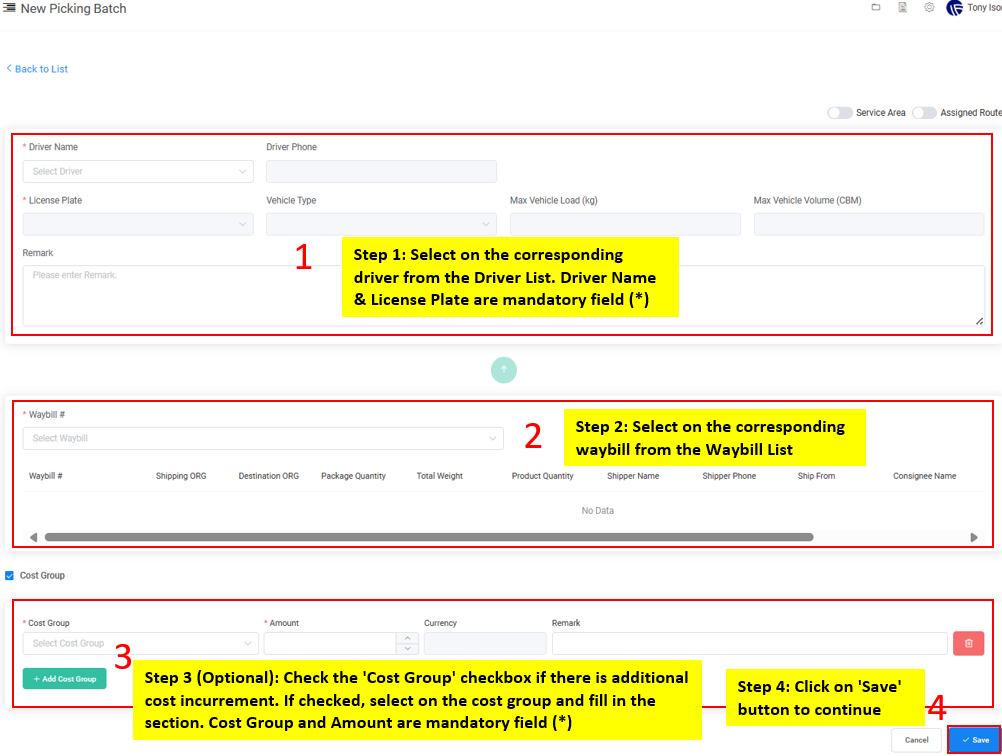Click the Max Vehicle Load field
Screen dimensions: 1002x756
pyautogui.click(x=625, y=224)
